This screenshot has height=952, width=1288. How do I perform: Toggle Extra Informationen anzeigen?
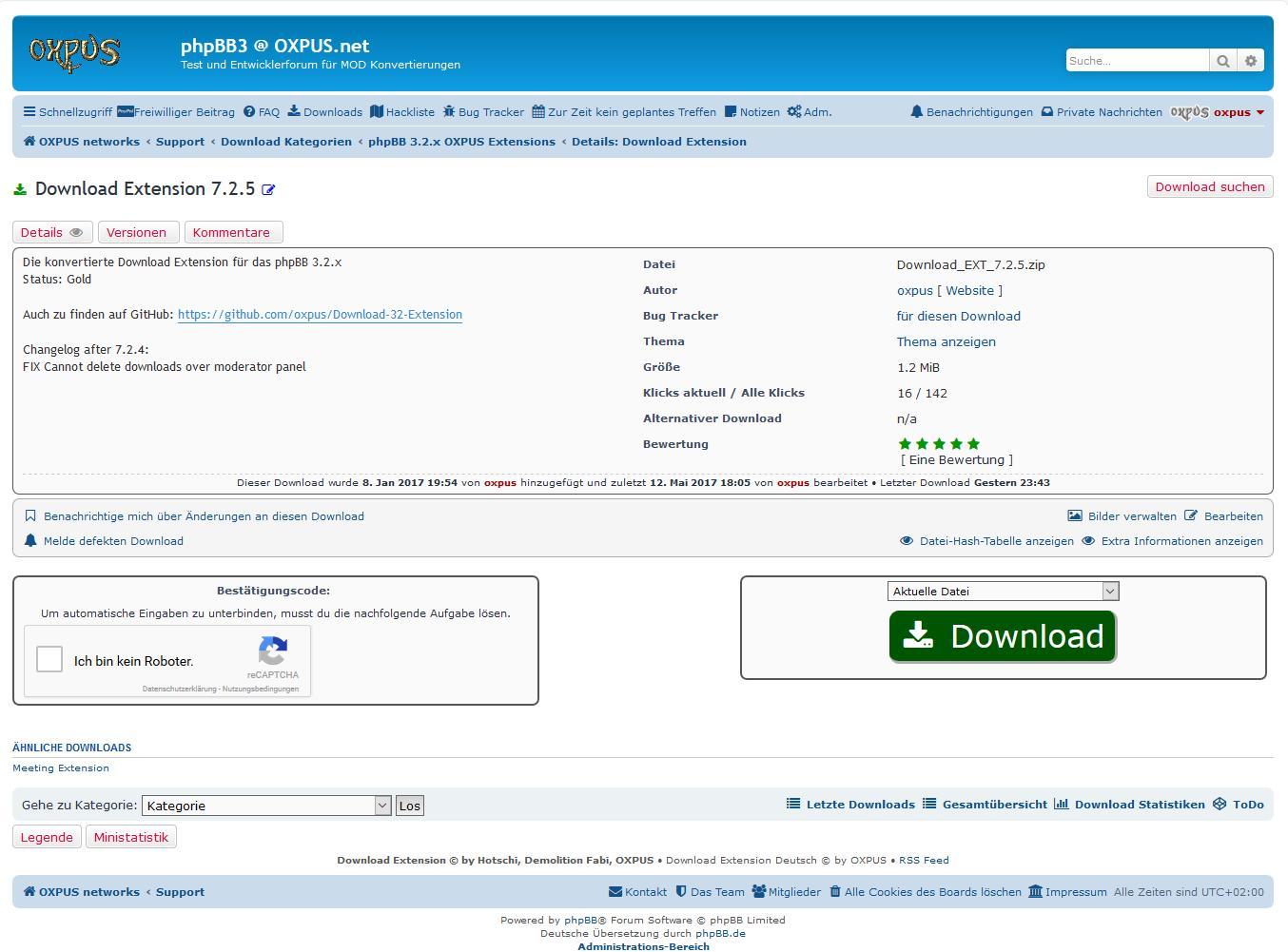tap(1181, 541)
